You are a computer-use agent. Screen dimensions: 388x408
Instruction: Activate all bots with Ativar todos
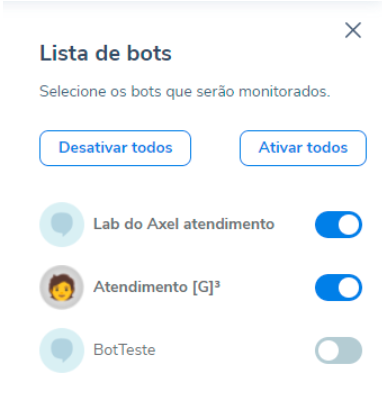tap(303, 148)
